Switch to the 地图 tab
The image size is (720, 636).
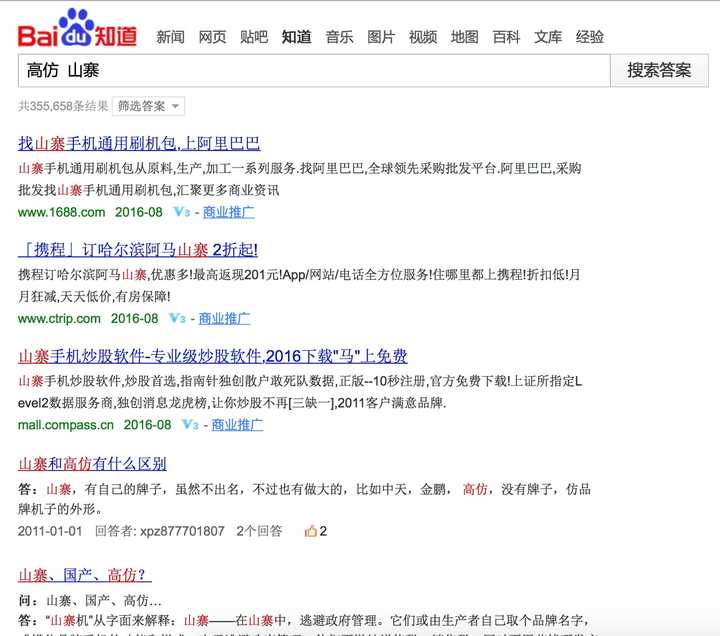465,37
